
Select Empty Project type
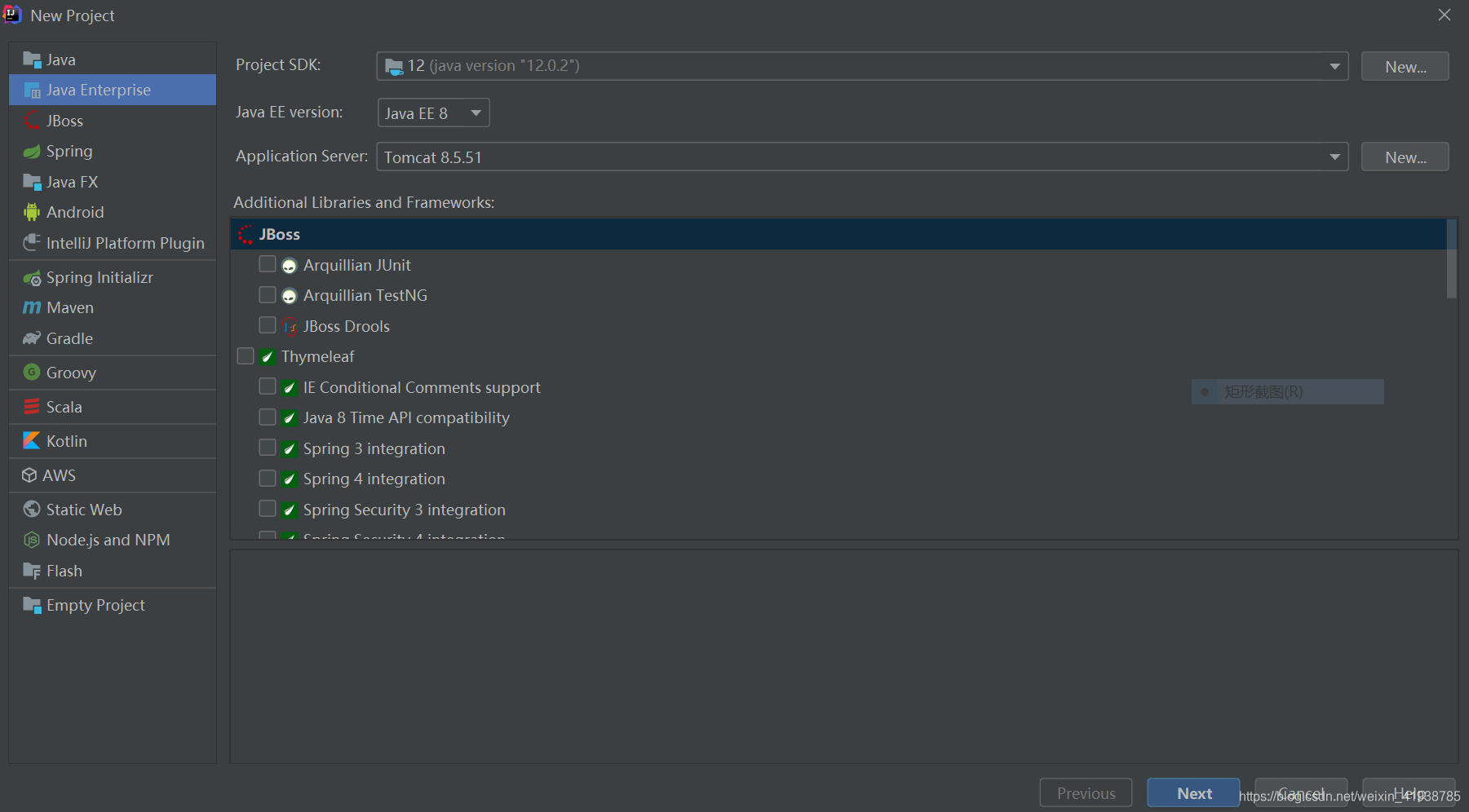point(113,605)
